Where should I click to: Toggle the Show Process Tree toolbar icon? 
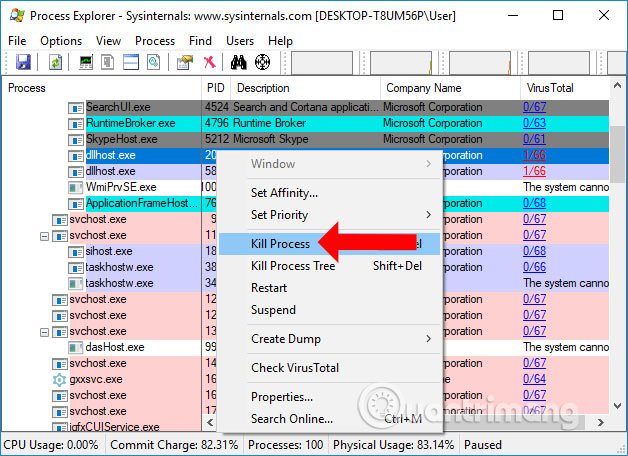click(107, 62)
